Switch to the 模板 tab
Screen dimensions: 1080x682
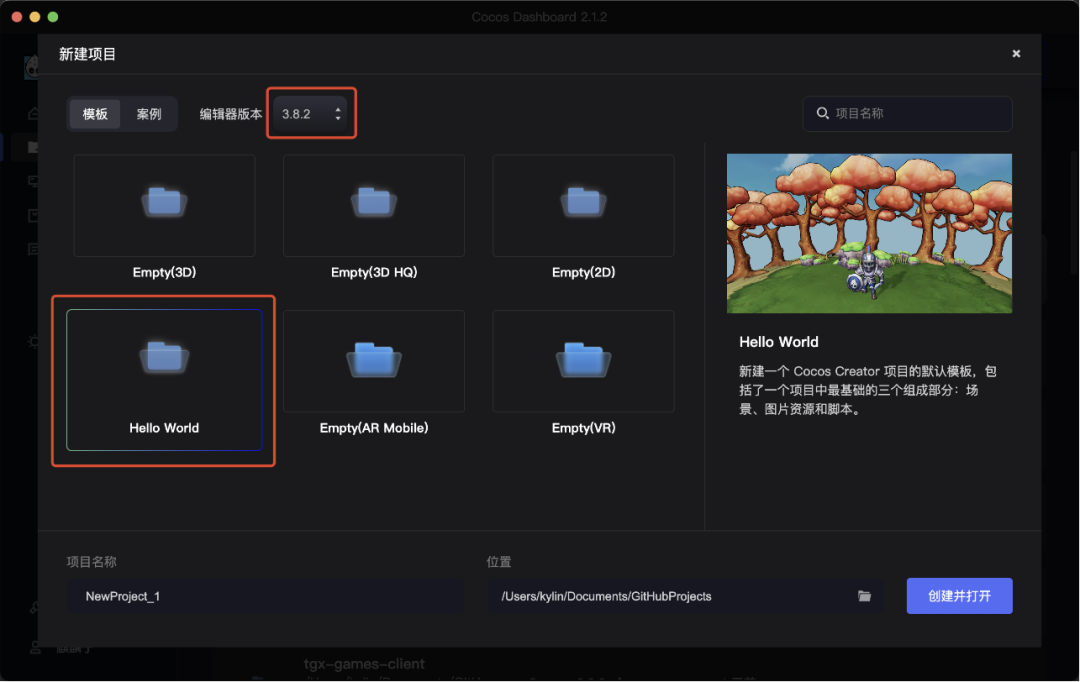[95, 114]
